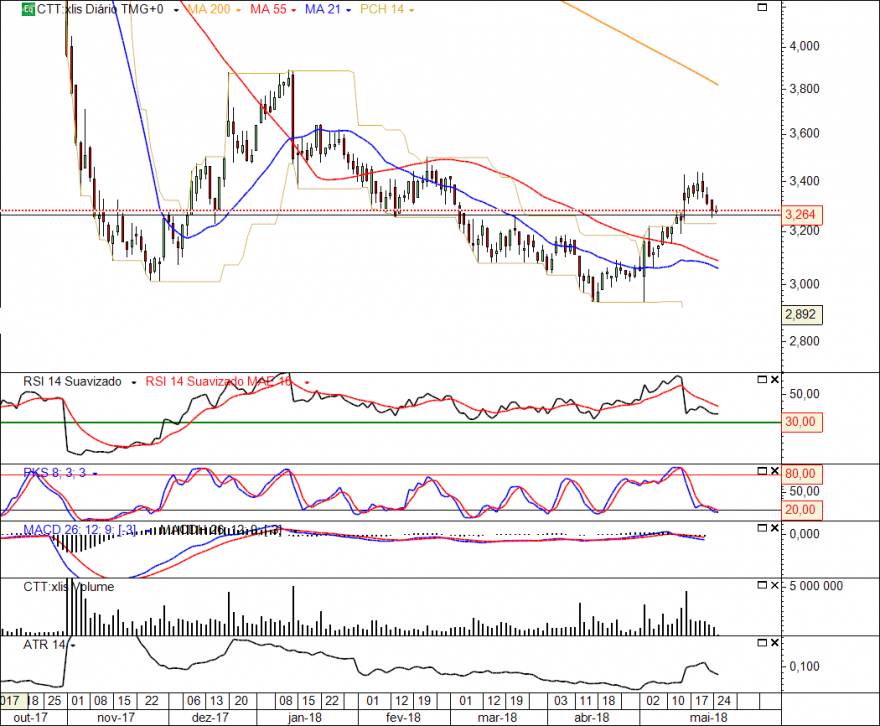Select the mar-18 month on time axis

(x=497, y=718)
